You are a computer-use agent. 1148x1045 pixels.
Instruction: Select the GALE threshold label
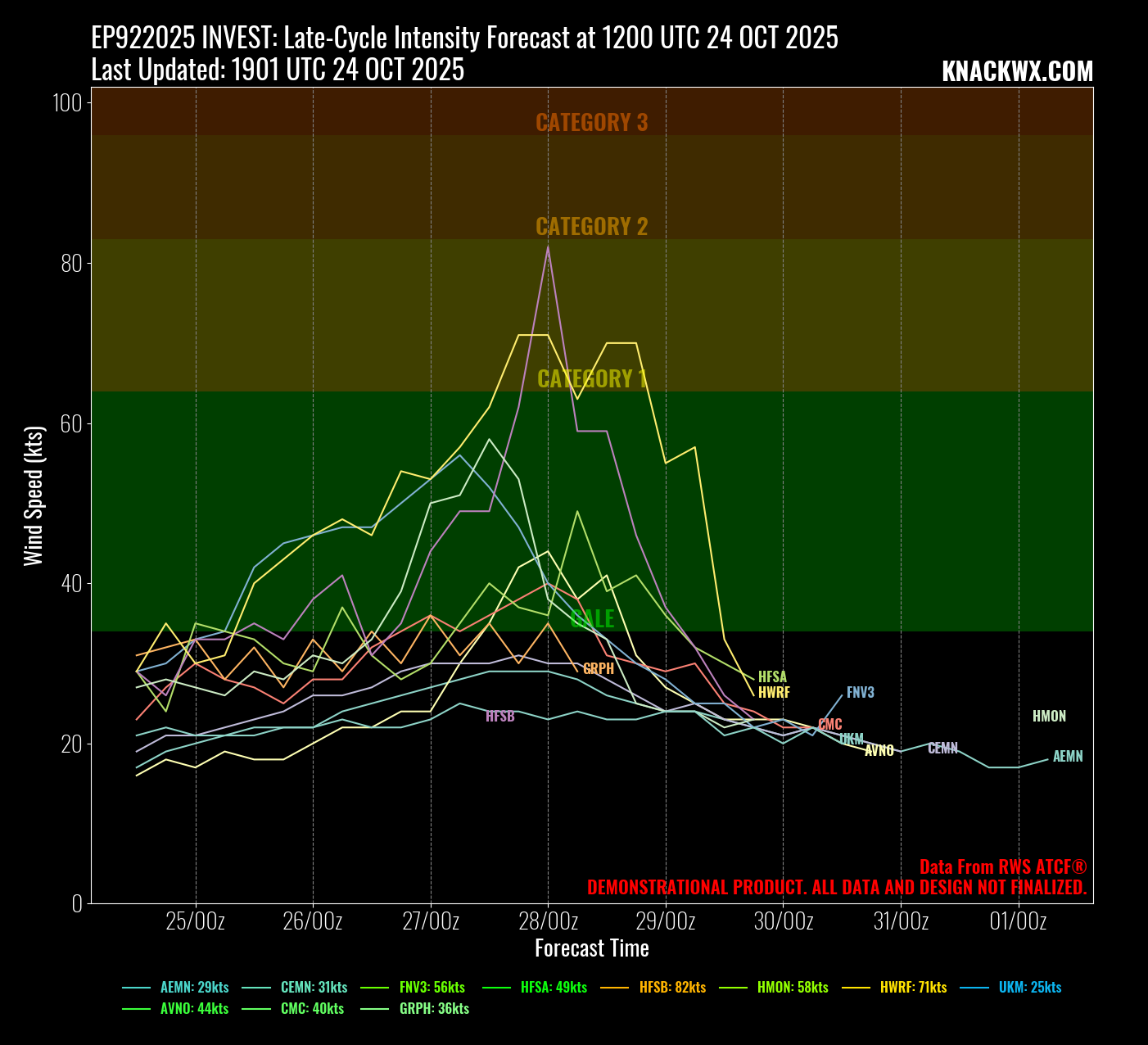pos(591,618)
